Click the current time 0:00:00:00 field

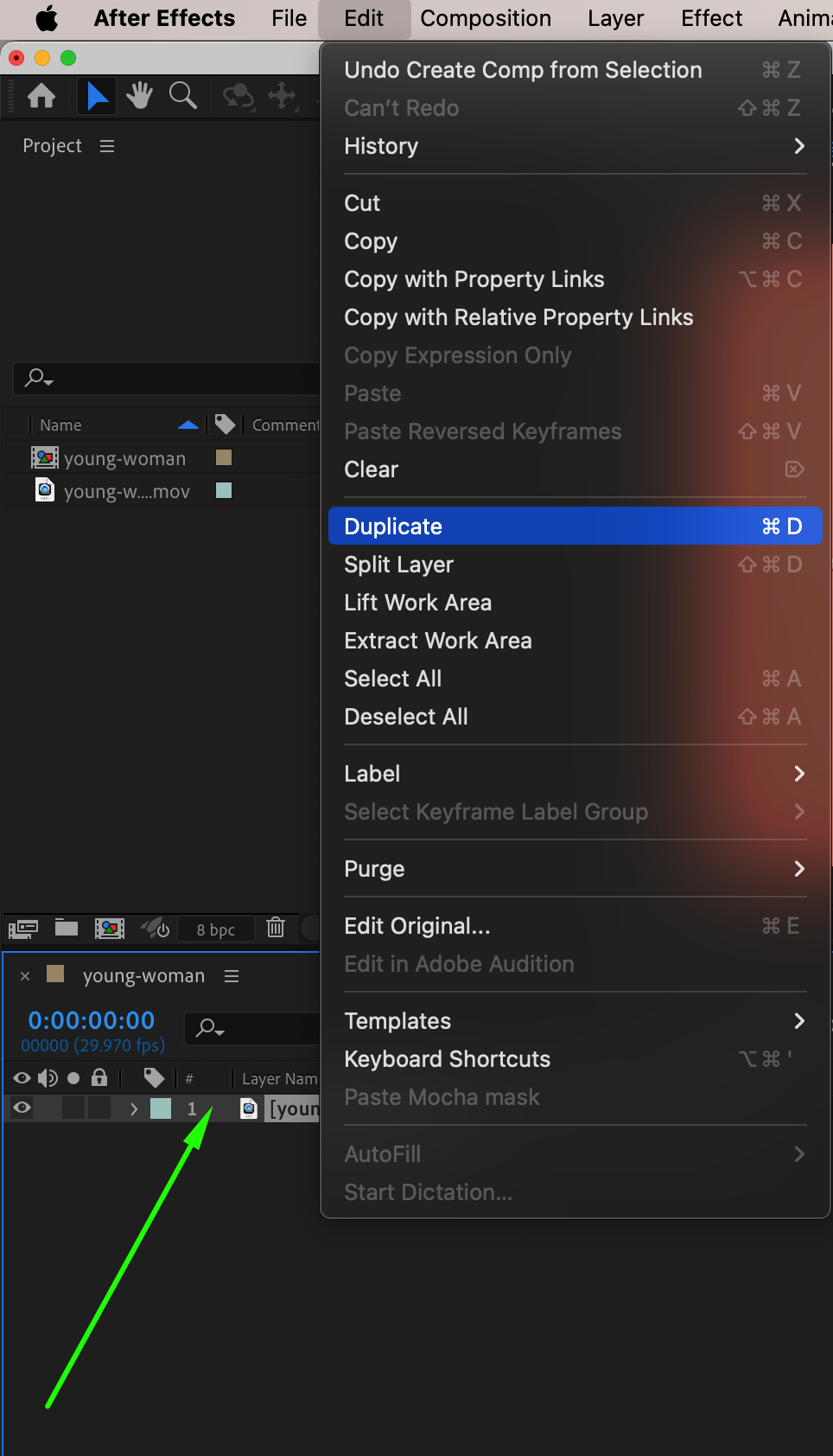92,1020
